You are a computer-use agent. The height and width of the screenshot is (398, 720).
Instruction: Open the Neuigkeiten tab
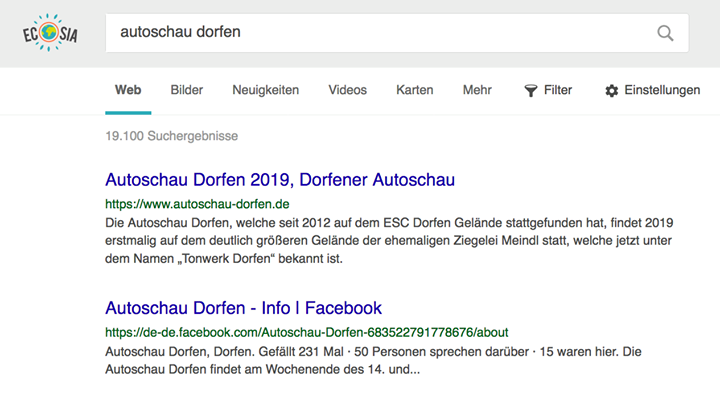click(265, 90)
